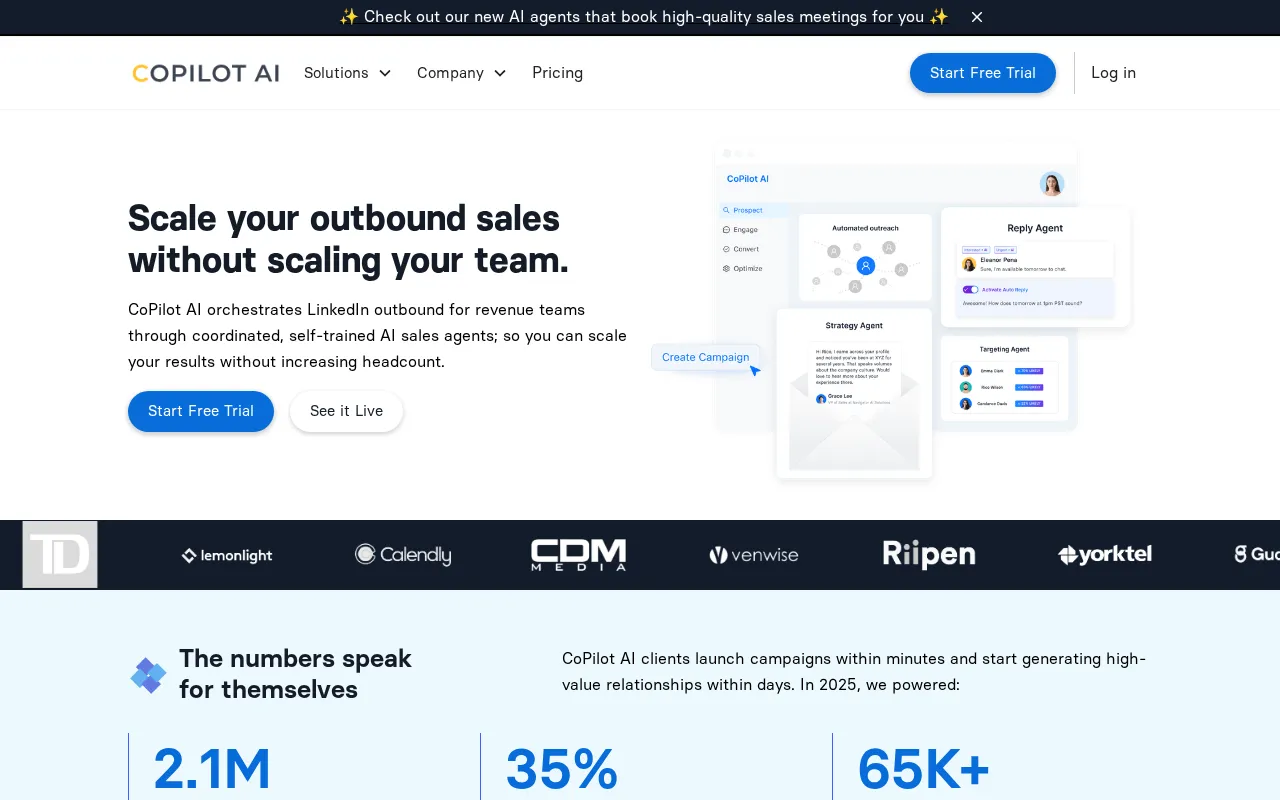Image resolution: width=1280 pixels, height=800 pixels.
Task: Click the paragraph starting "CoPilot AI clients launch"
Action: pyautogui.click(x=854, y=672)
